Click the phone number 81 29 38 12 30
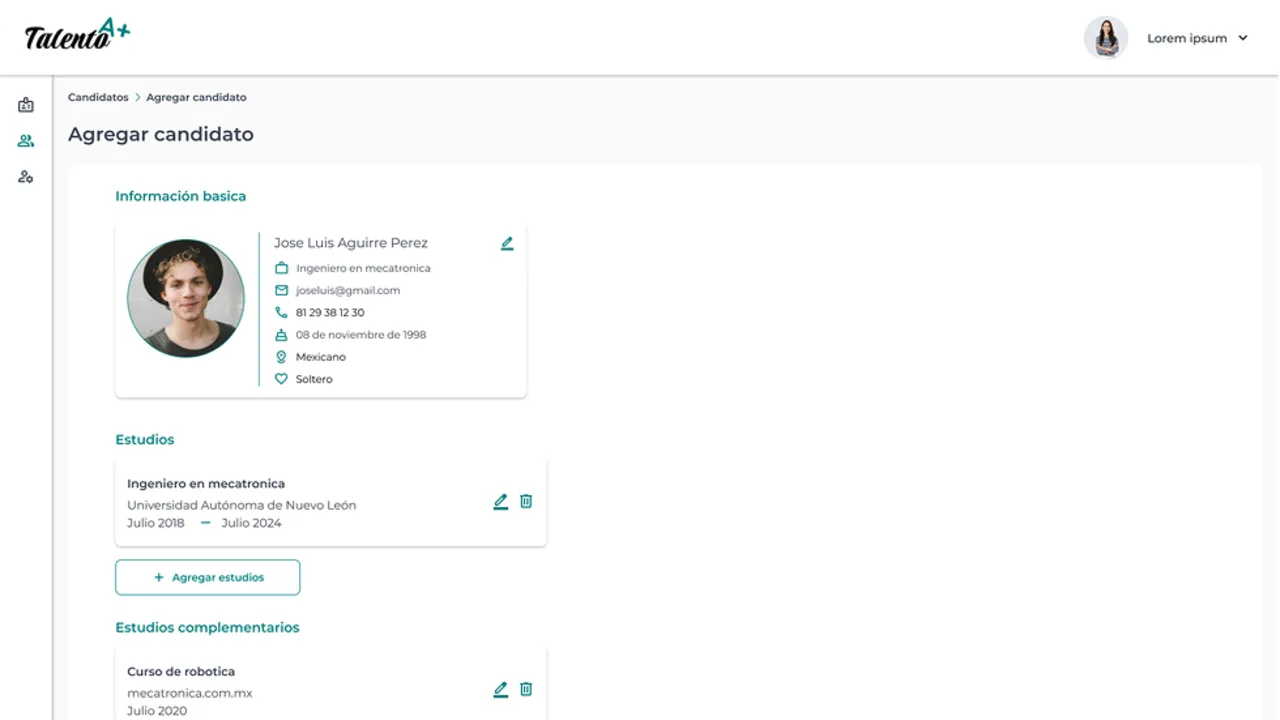The width and height of the screenshot is (1280, 720). tap(330, 312)
